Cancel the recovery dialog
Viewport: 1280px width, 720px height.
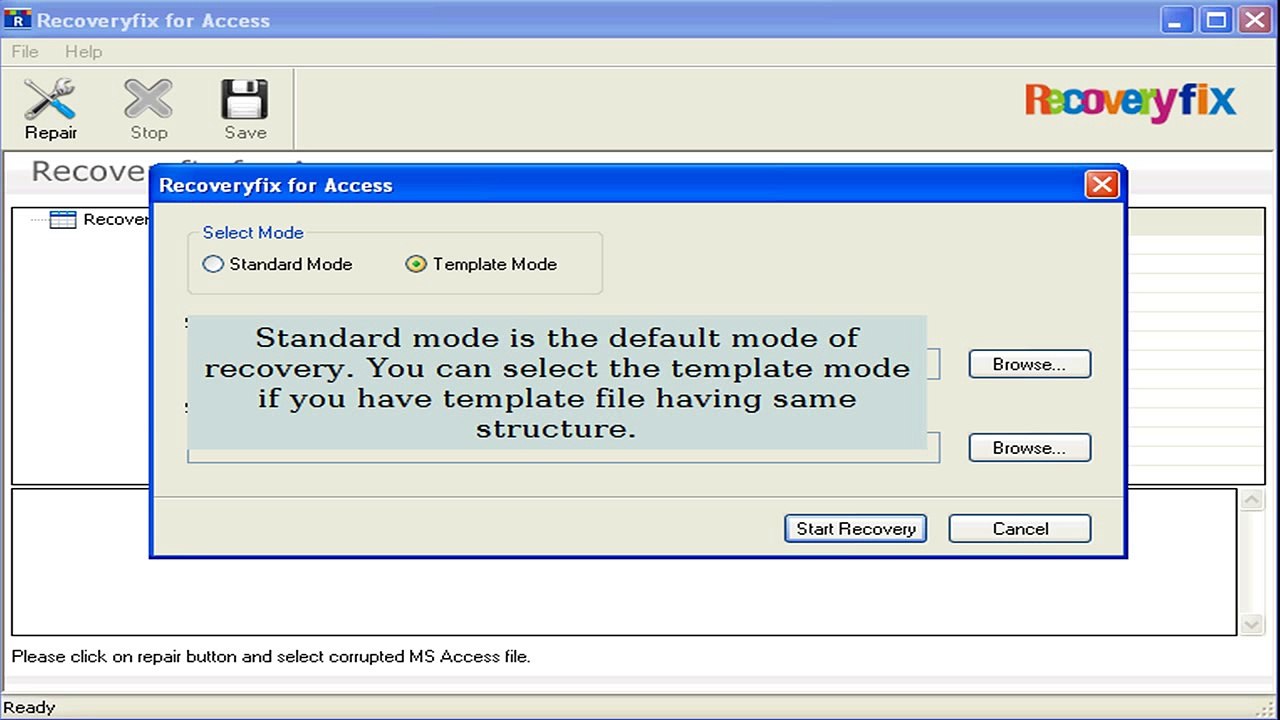(1020, 529)
